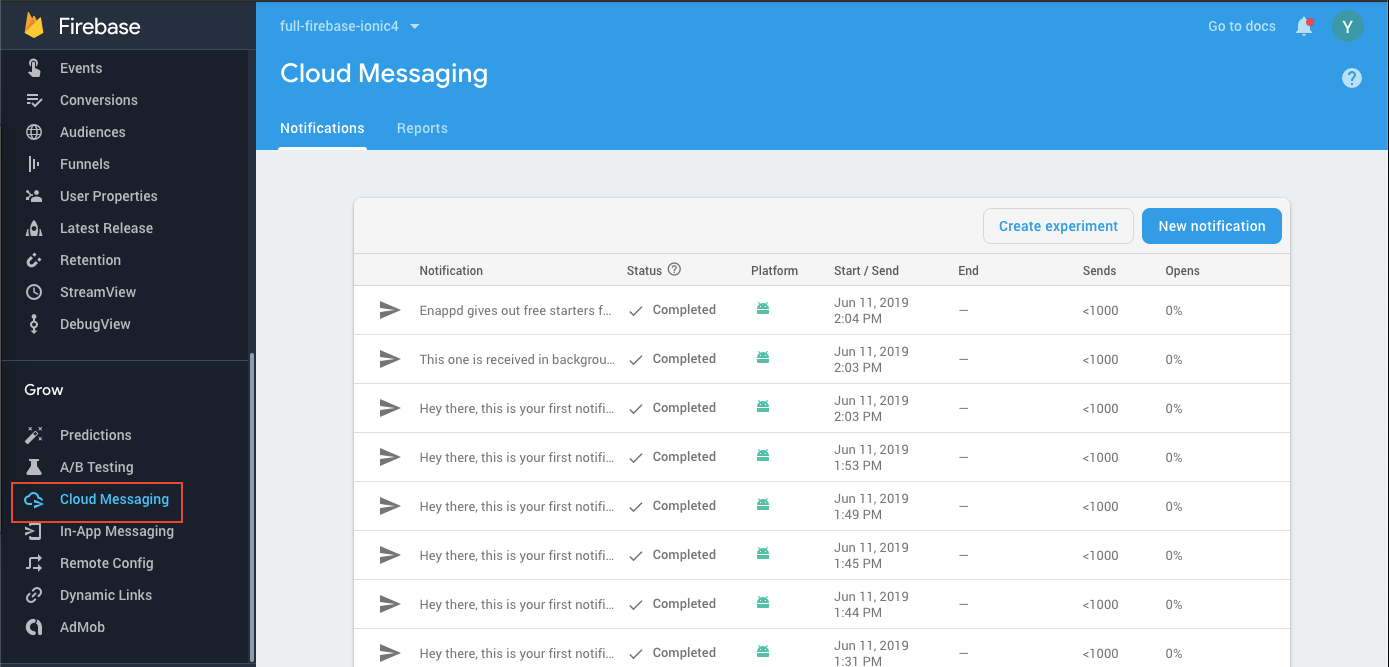This screenshot has height=667, width=1389.
Task: Follow the Go to docs link
Action: pos(1242,26)
